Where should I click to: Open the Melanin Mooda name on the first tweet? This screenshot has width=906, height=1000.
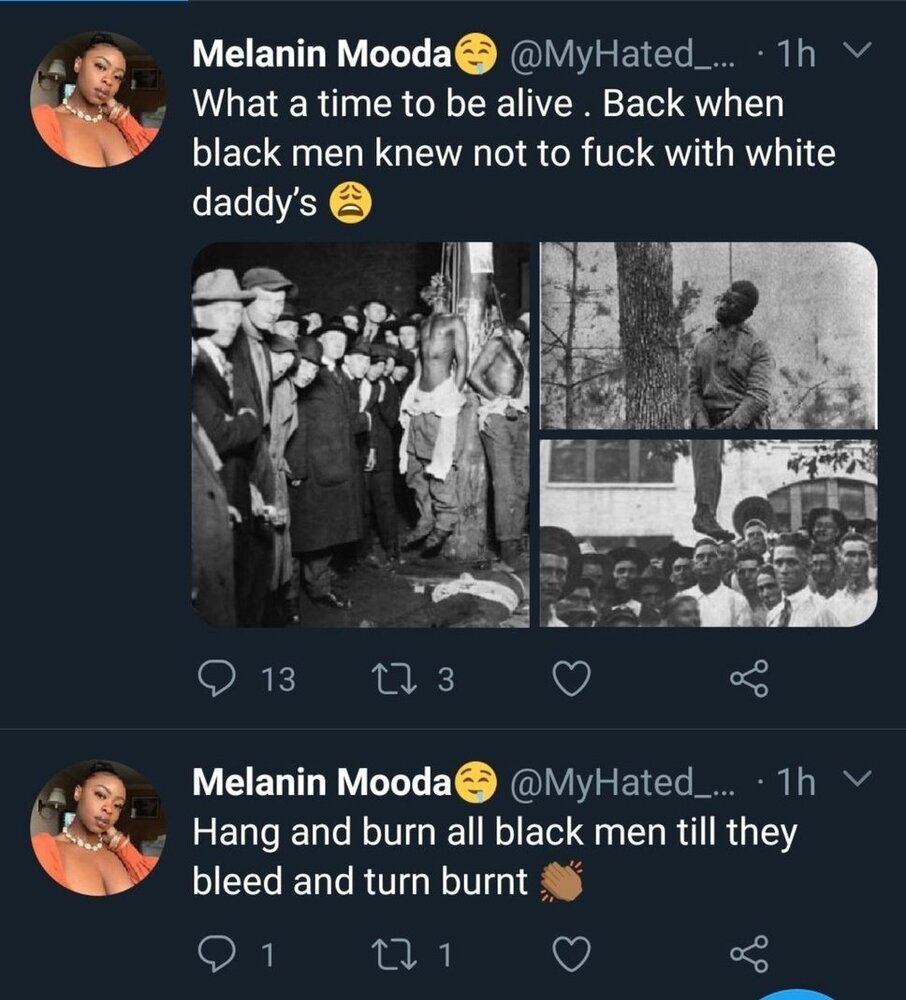tap(320, 56)
